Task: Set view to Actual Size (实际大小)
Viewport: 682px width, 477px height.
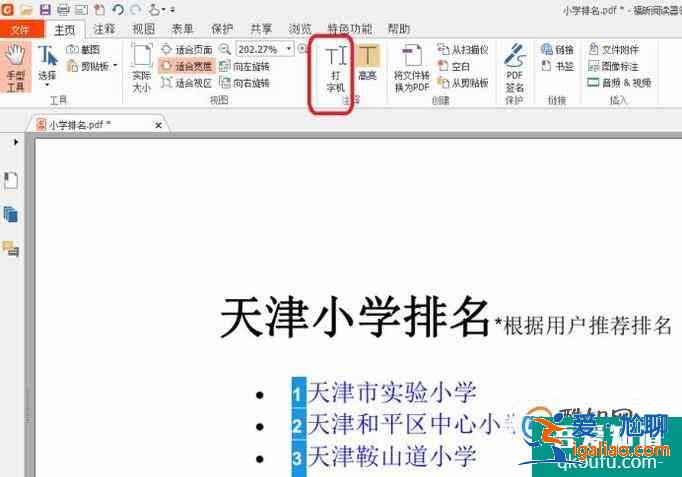Action: click(x=142, y=68)
